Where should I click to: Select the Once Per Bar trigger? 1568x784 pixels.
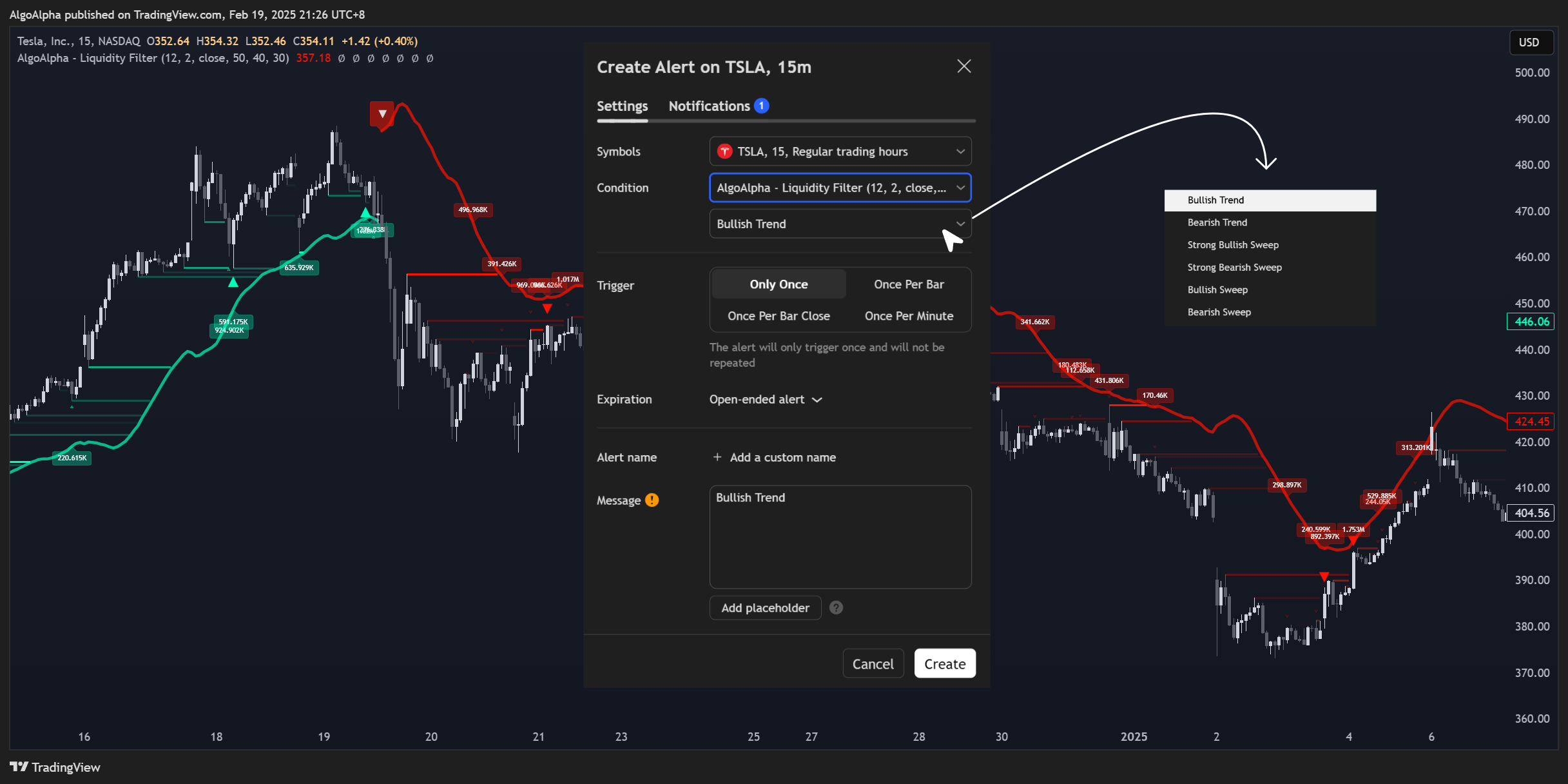[x=909, y=284]
